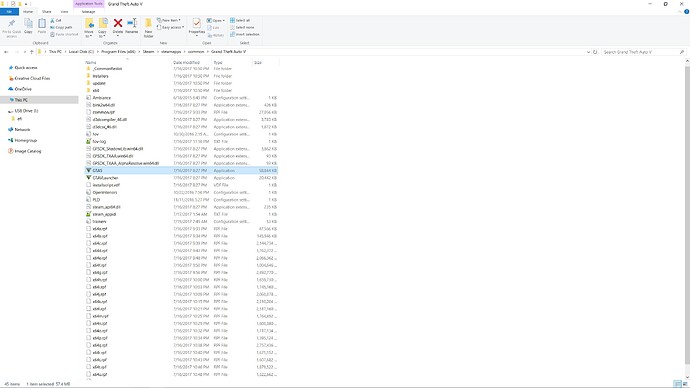Image resolution: width=690 pixels, height=388 pixels.
Task: Open address bar history dropdown arrow
Action: click(588, 52)
